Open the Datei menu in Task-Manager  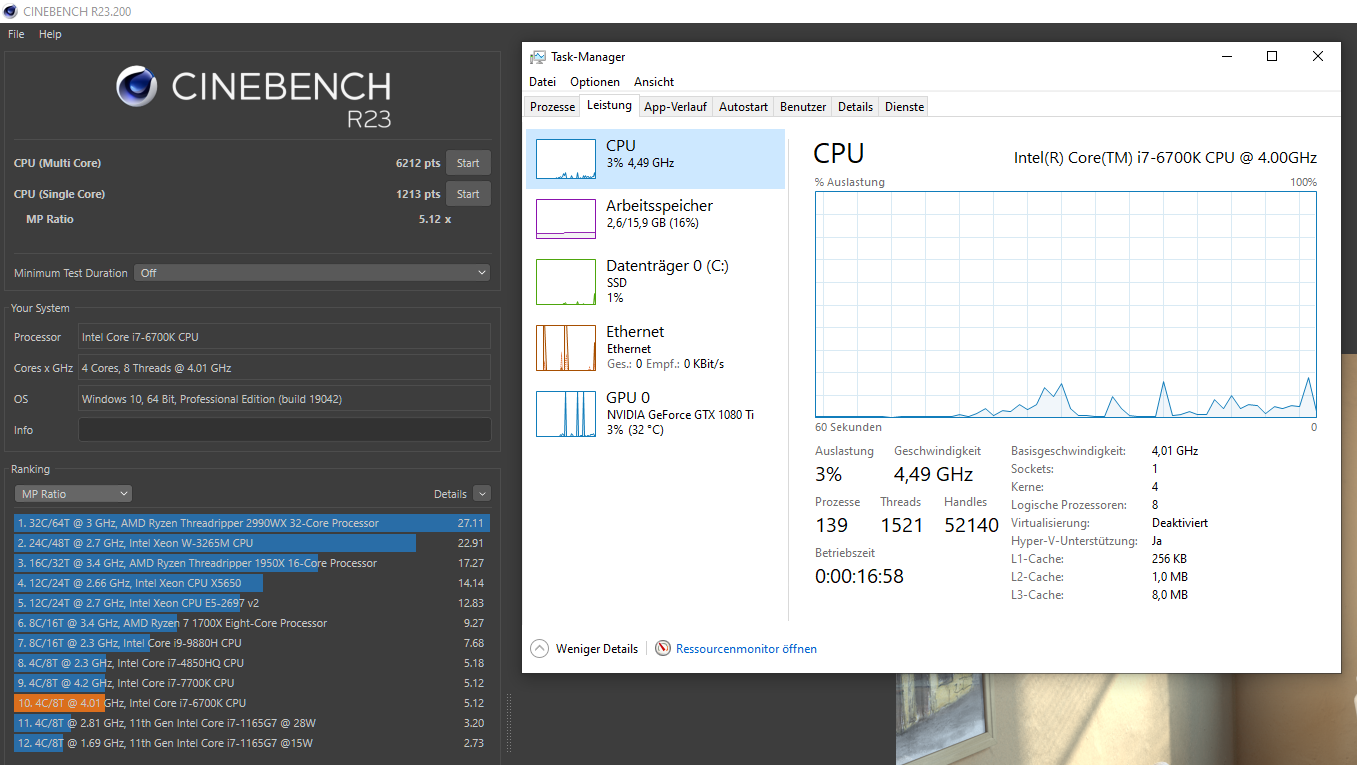543,82
